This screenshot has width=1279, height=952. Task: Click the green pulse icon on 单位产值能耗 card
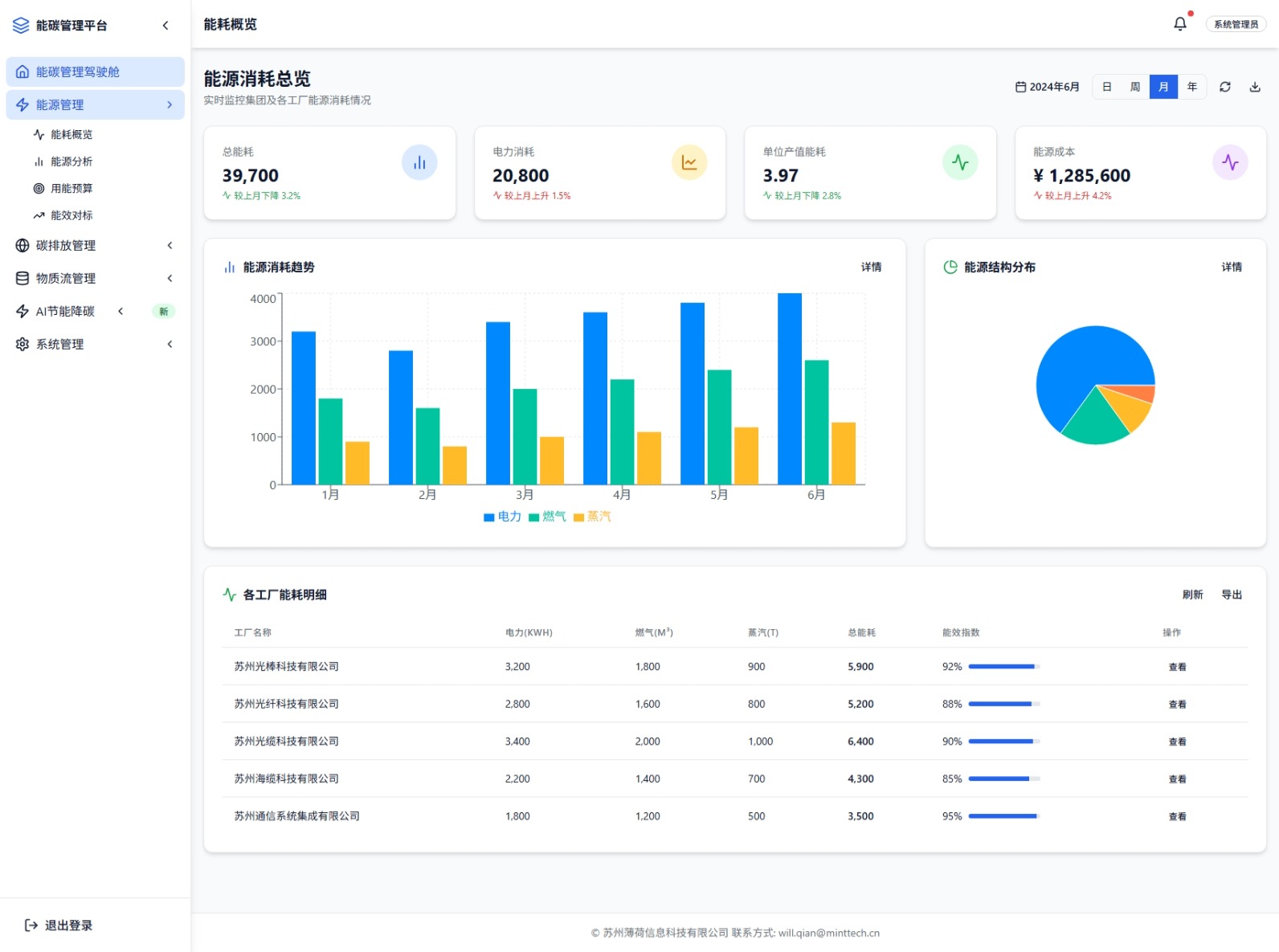coord(959,163)
